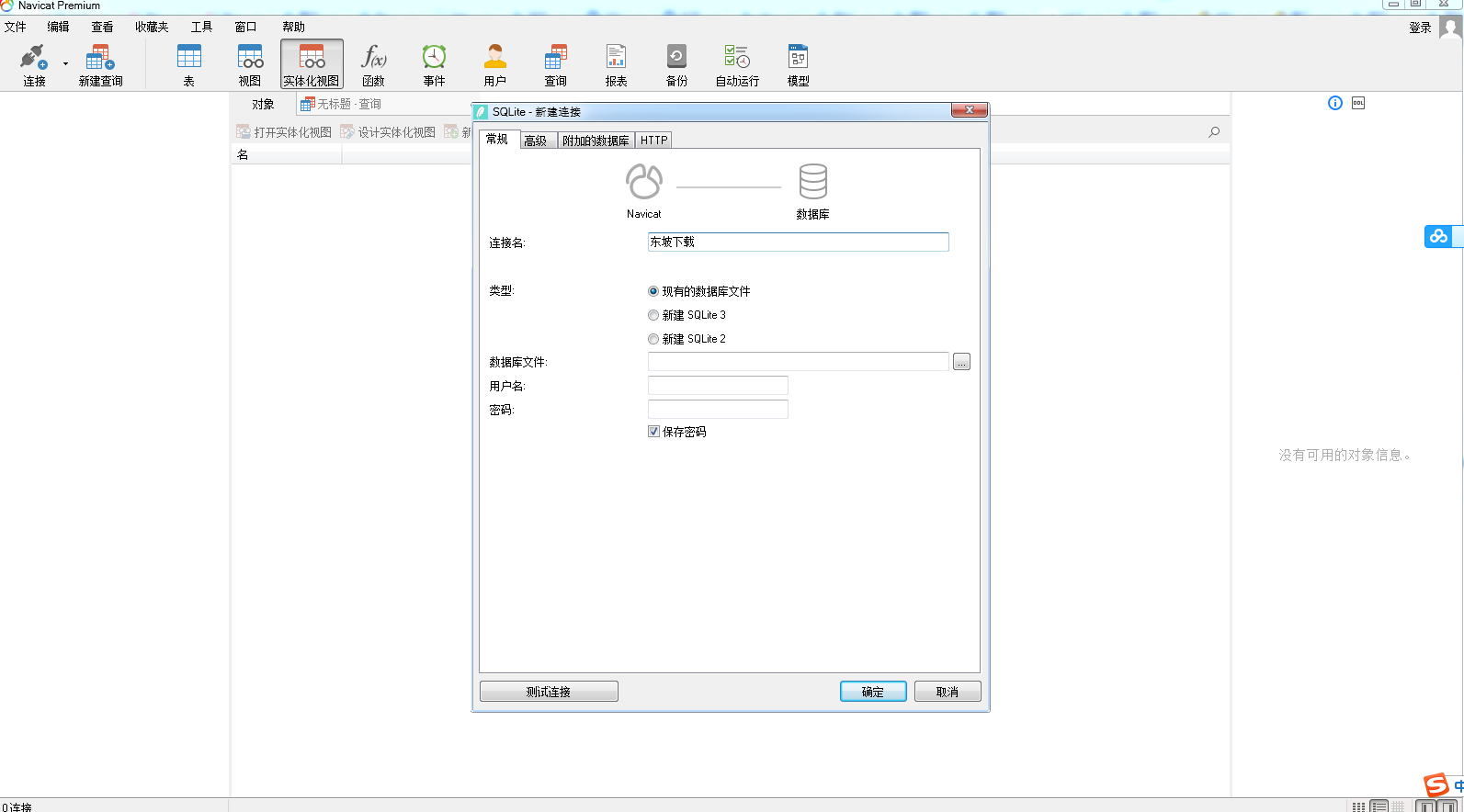Click the user avatar icon near 登录
The width and height of the screenshot is (1464, 812).
point(1450,28)
